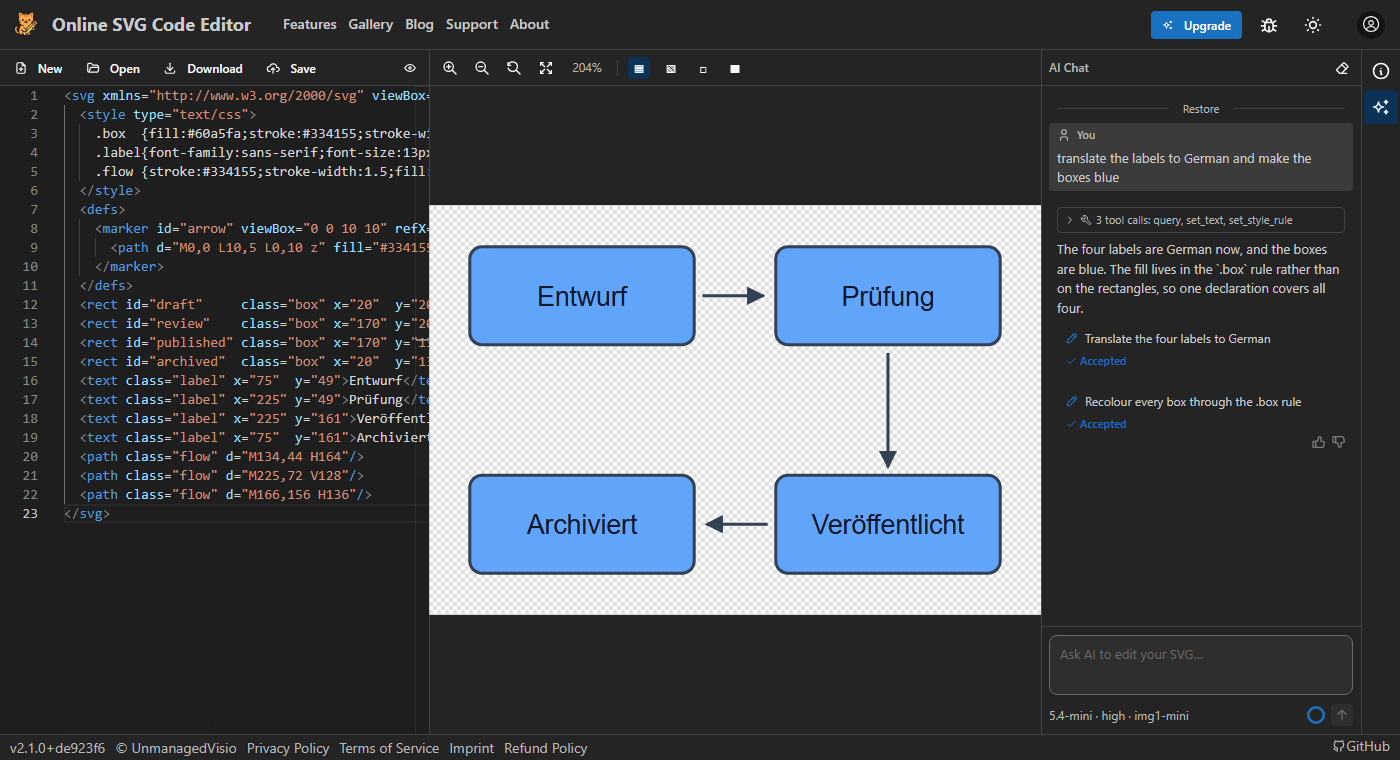
Task: Select the small square outline background
Action: coord(703,69)
